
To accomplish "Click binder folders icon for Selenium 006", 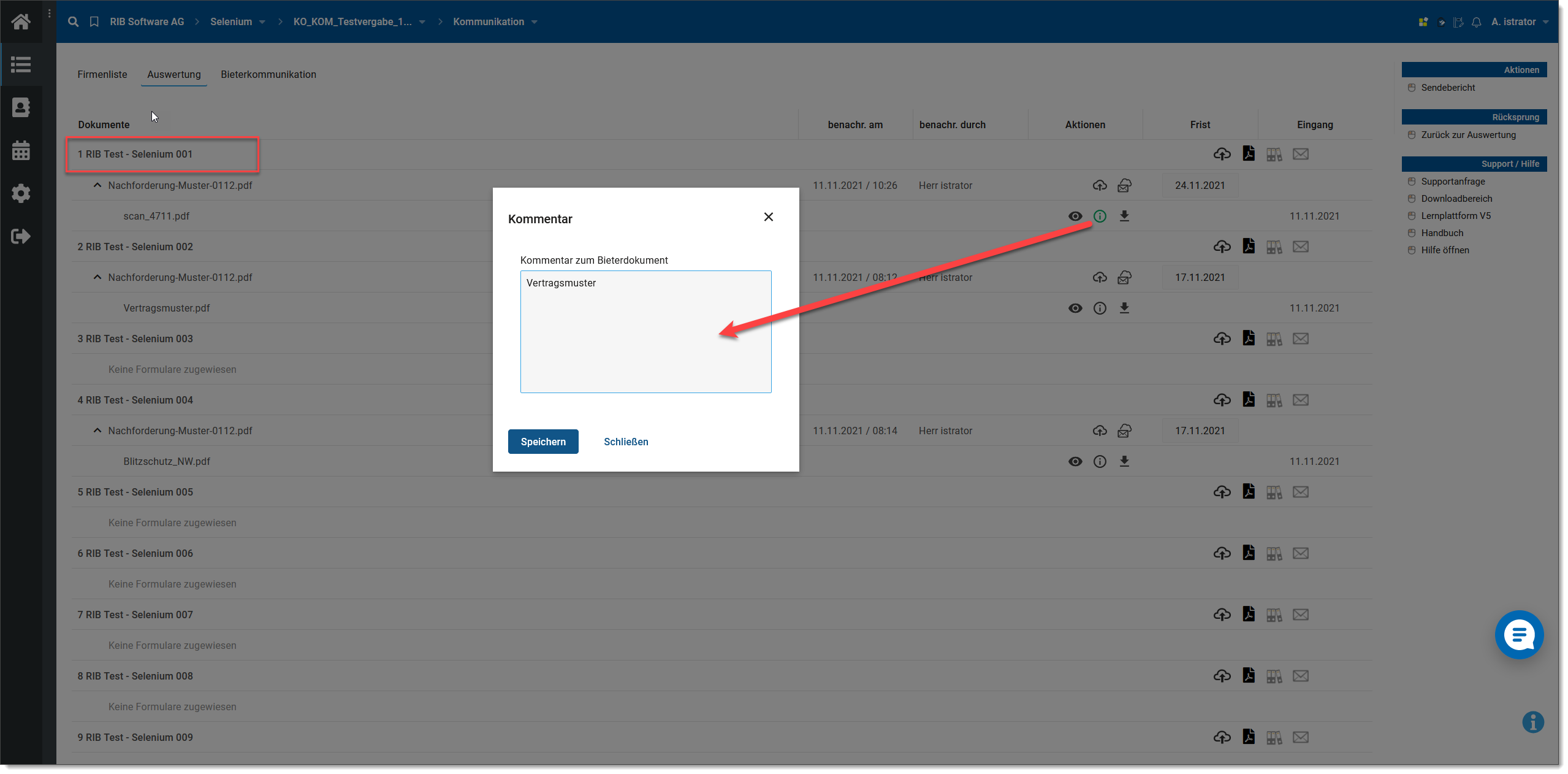I will [x=1274, y=553].
